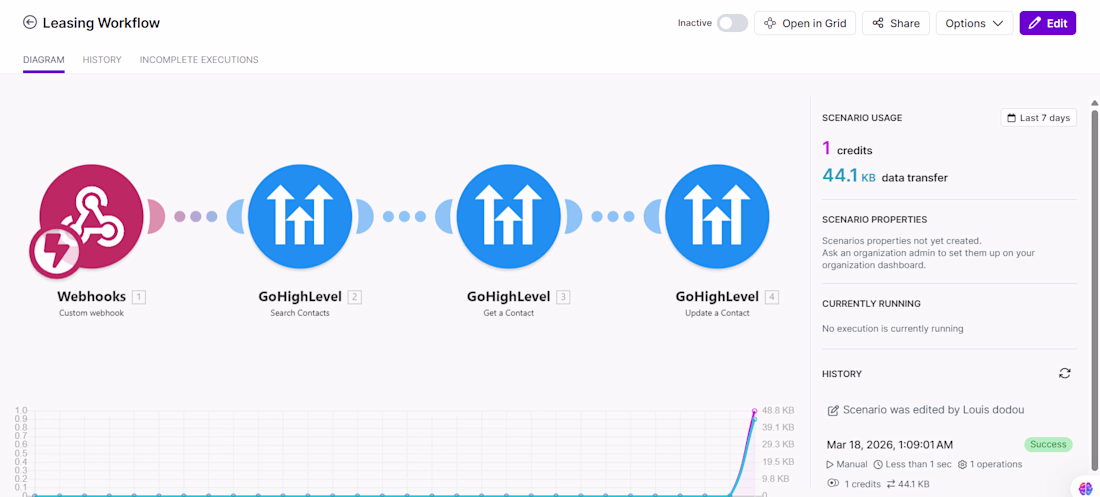Image resolution: width=1100 pixels, height=497 pixels.
Task: Toggle the Inactive scenario switch on
Action: [732, 23]
